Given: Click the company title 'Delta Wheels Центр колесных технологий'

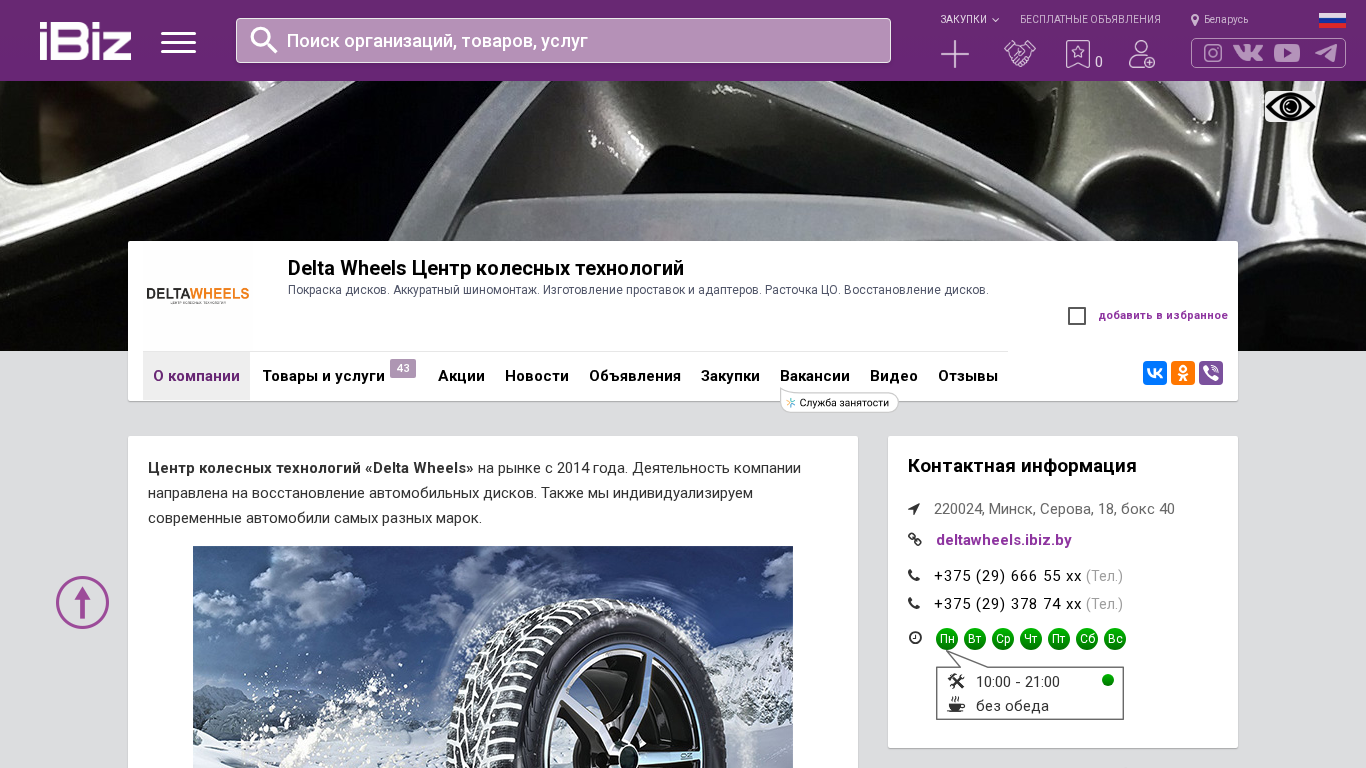Looking at the screenshot, I should [486, 268].
